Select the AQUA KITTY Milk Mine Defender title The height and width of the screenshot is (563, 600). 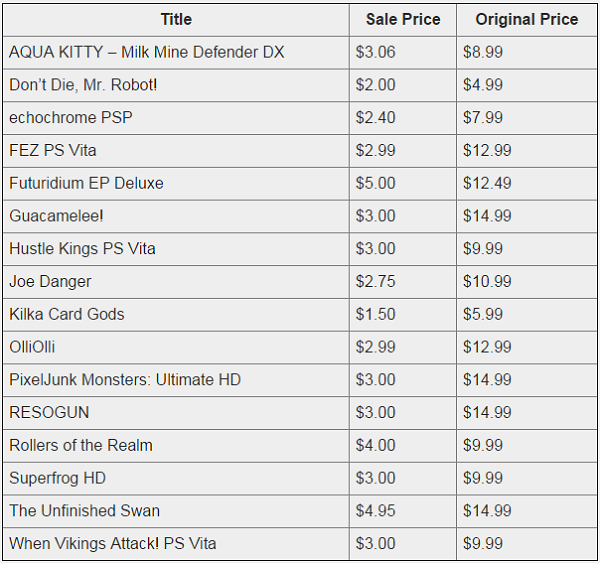point(147,52)
